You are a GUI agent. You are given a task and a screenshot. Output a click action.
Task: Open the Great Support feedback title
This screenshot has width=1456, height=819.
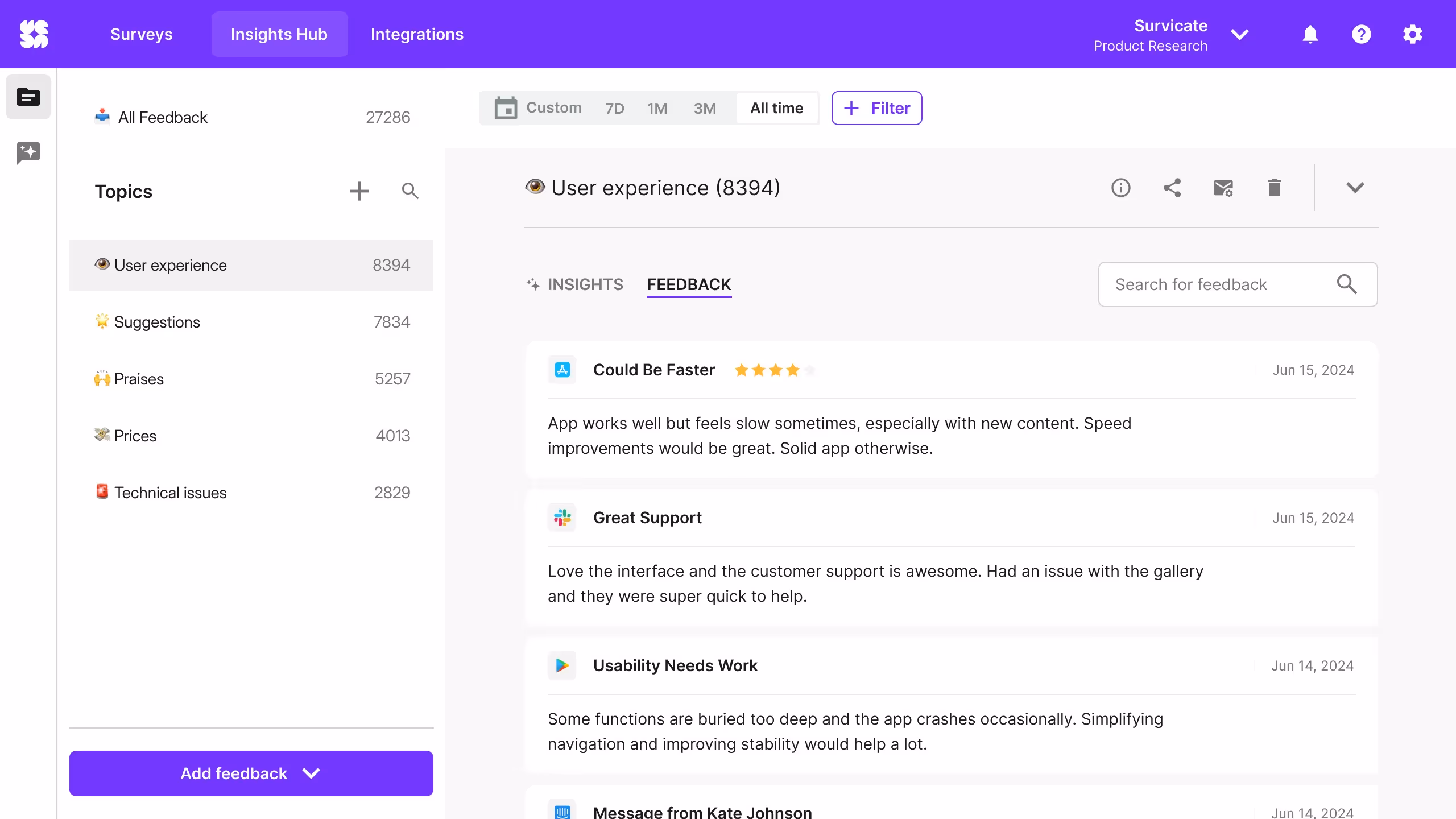pos(647,518)
